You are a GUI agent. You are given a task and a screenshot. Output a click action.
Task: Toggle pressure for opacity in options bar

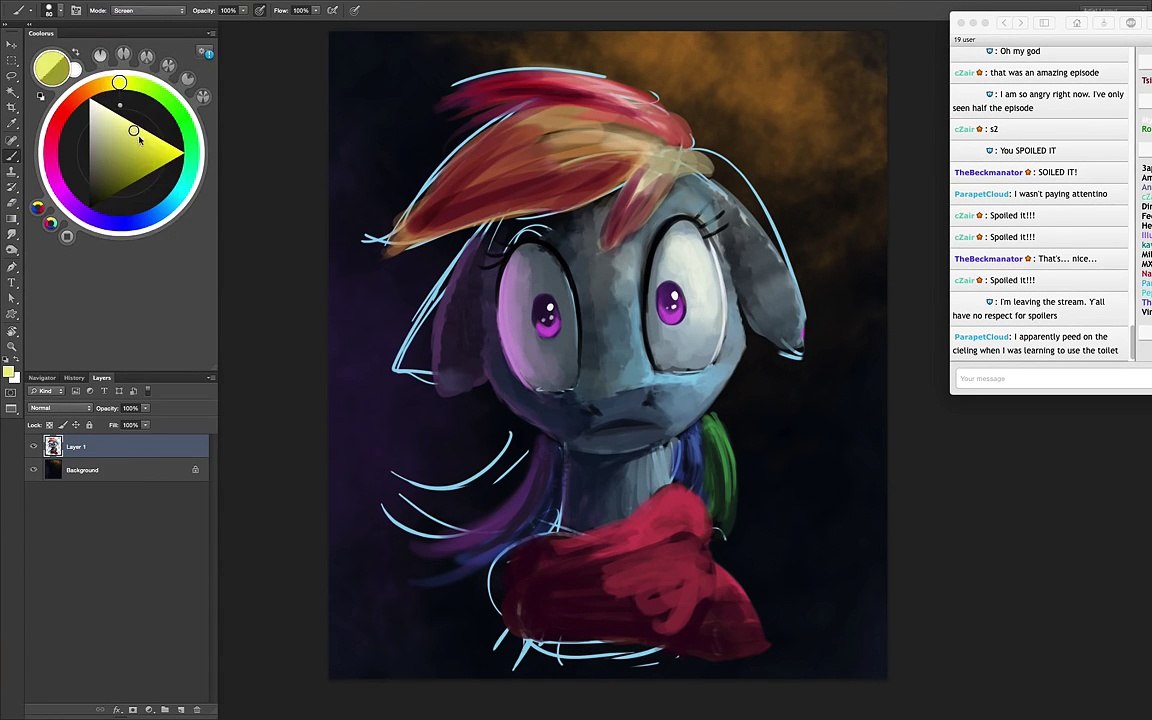(x=260, y=10)
